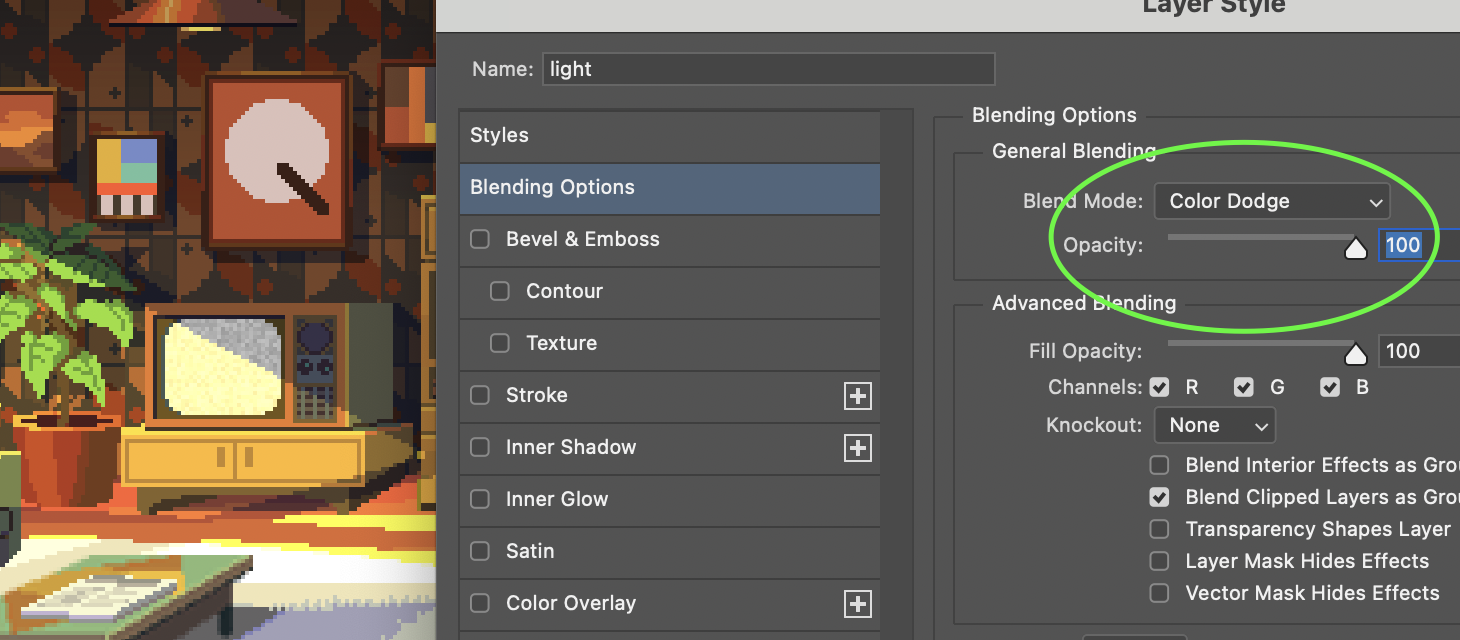This screenshot has width=1460, height=640.
Task: Click the plus icon beside Color Overlay
Action: coord(857,604)
